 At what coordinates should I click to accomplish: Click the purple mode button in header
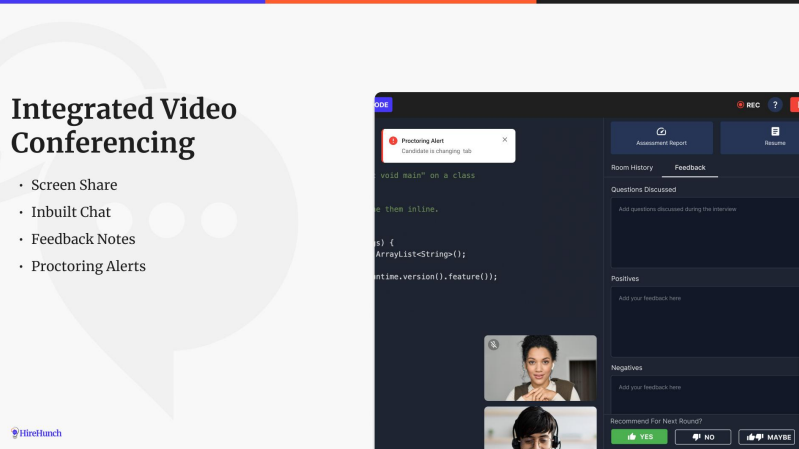click(x=383, y=105)
